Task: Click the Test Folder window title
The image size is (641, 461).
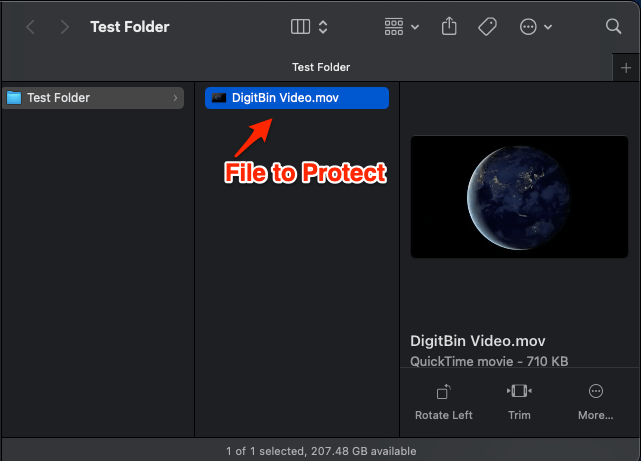Action: (x=130, y=27)
